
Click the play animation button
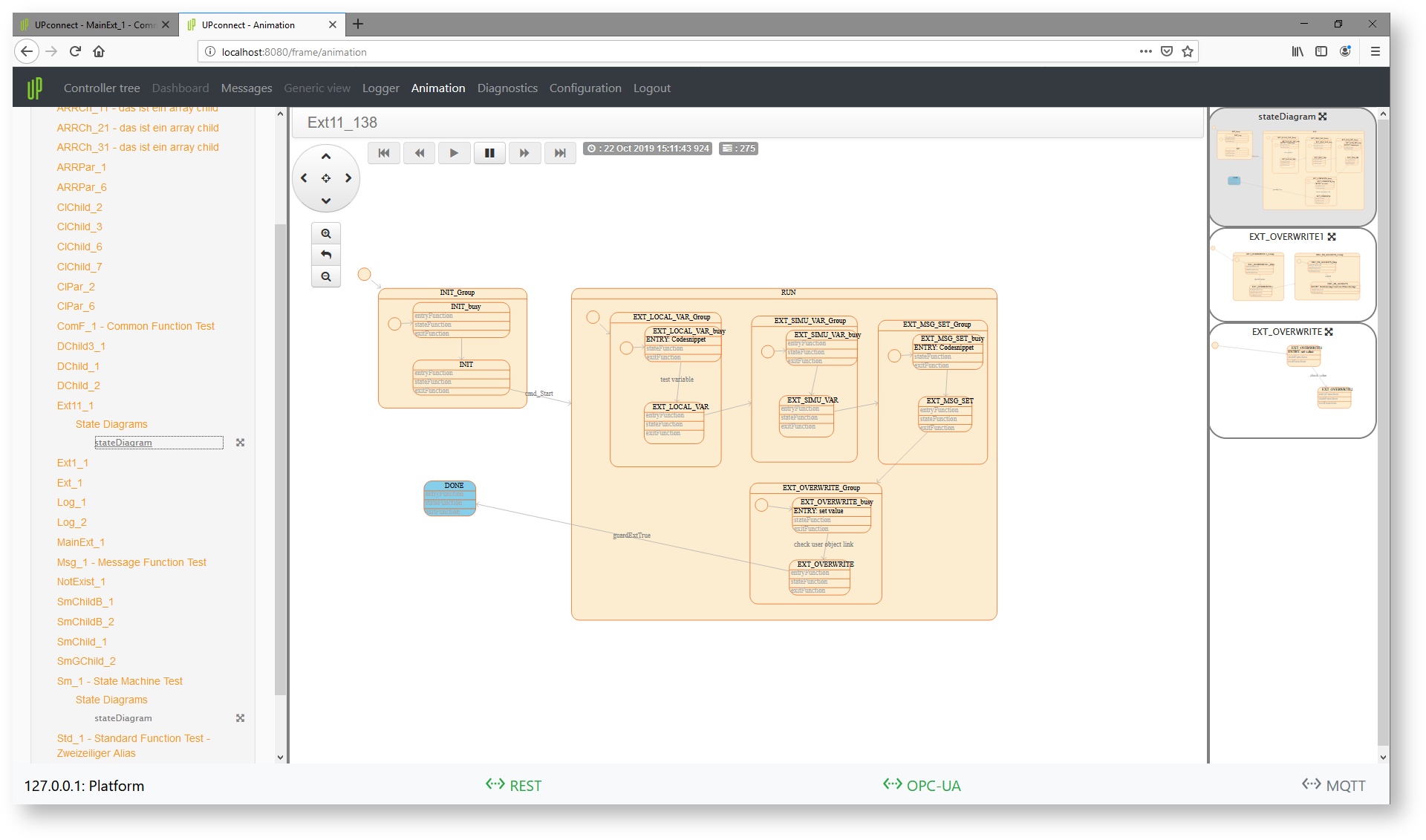pyautogui.click(x=454, y=153)
